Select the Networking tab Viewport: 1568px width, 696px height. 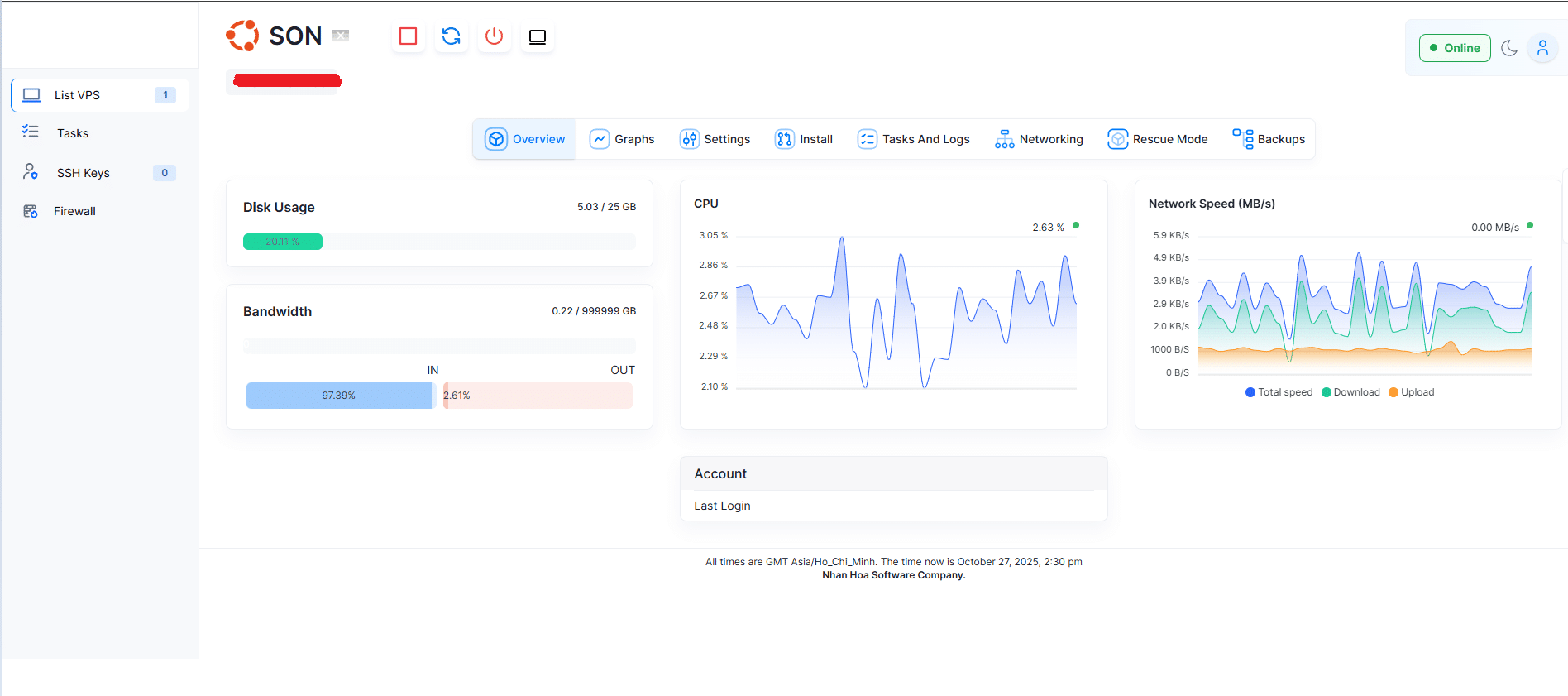[x=1039, y=139]
